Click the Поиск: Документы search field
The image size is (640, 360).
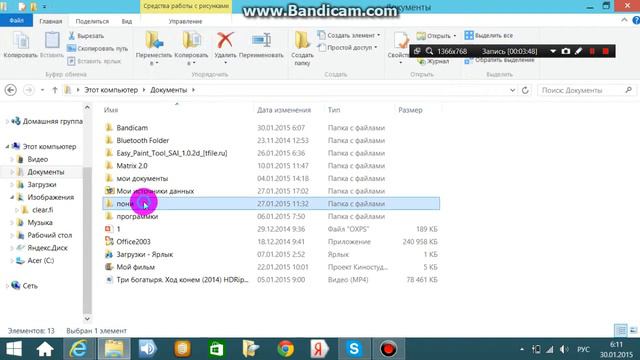point(586,90)
